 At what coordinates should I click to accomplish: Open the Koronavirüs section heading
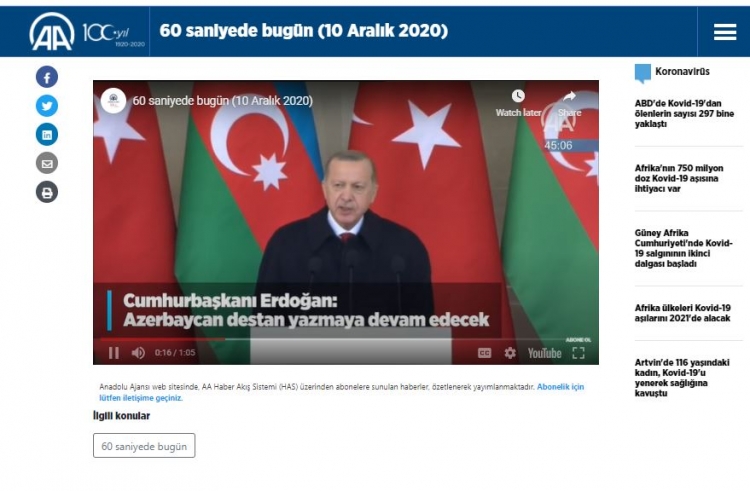682,72
